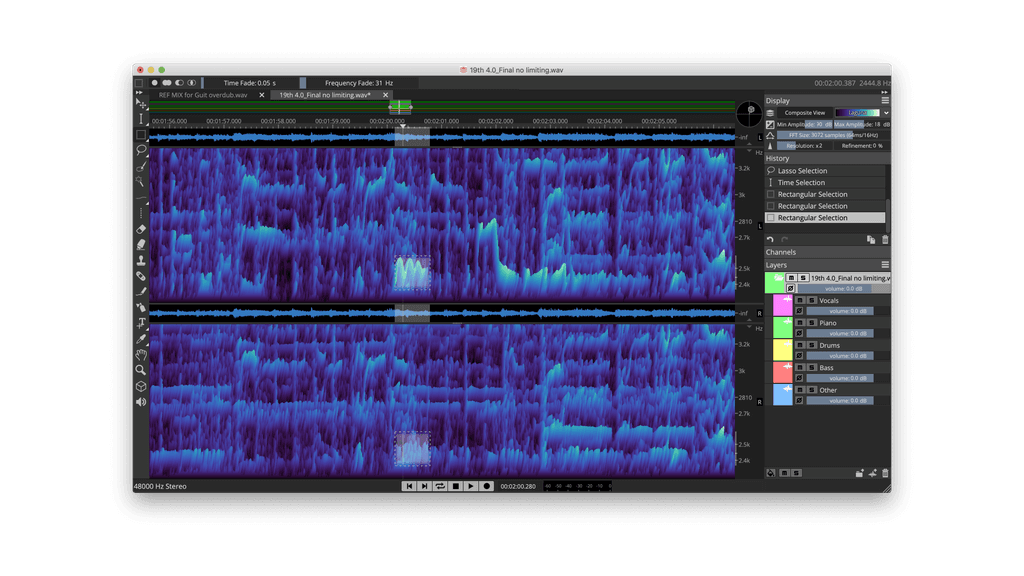Mute the Piano layer
1024x576 pixels.
tap(800, 322)
